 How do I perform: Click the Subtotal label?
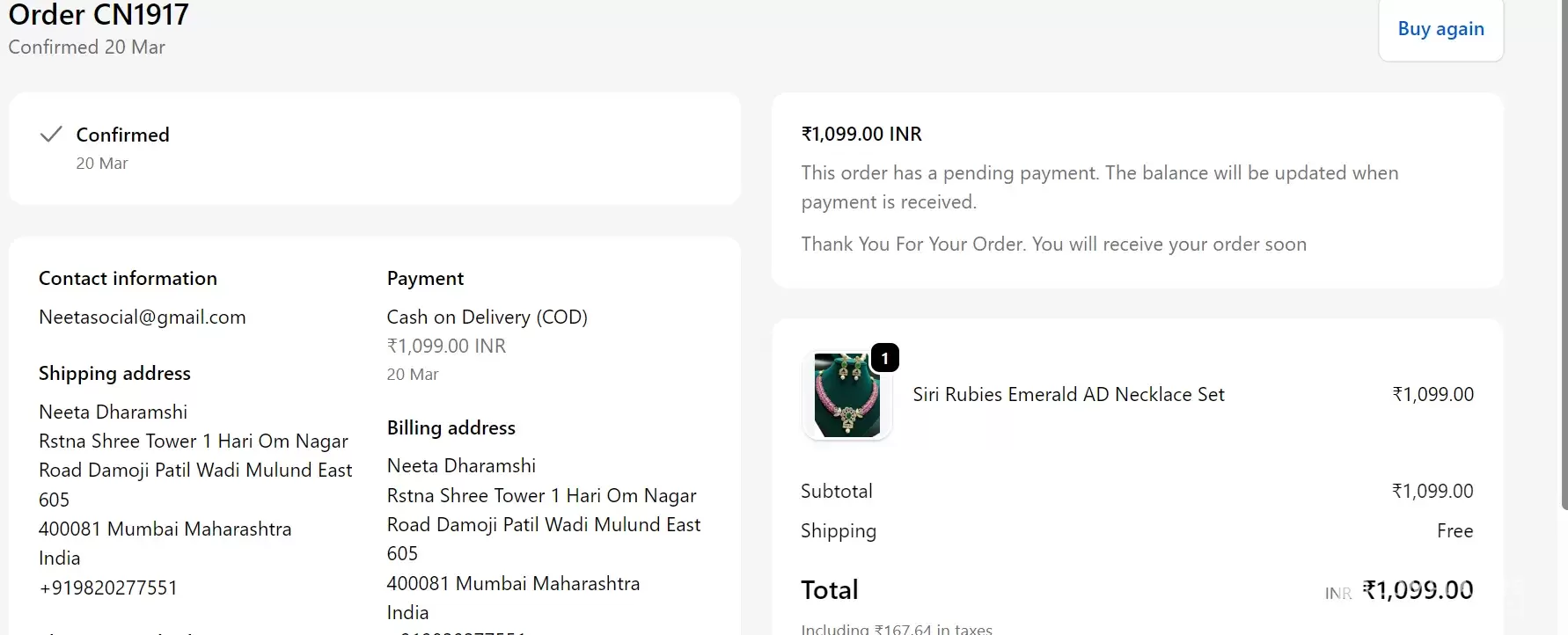(x=836, y=492)
